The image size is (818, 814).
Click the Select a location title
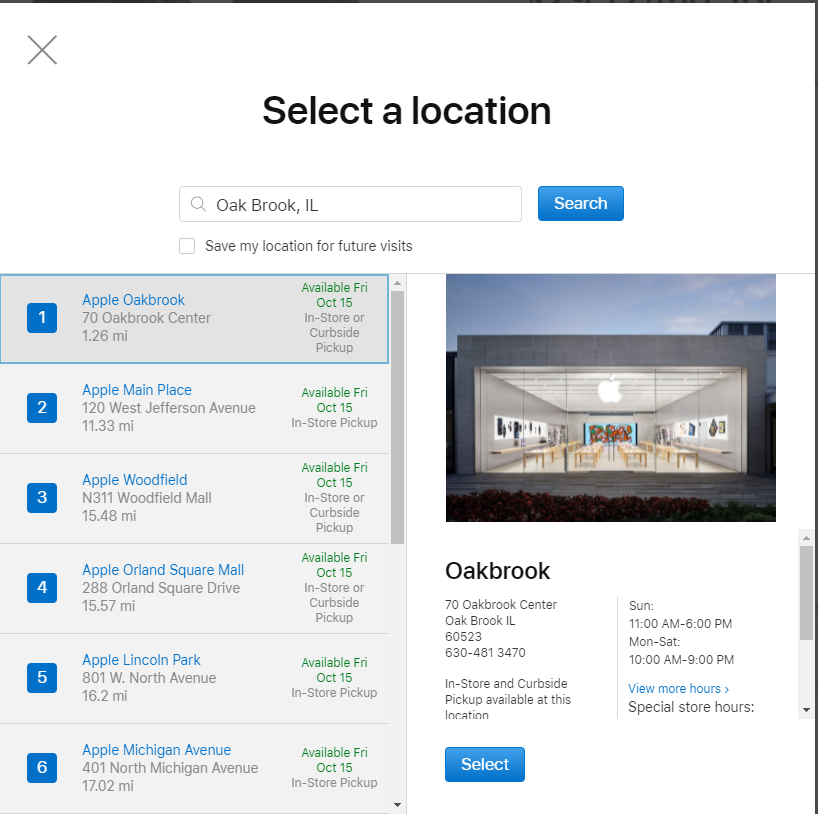pyautogui.click(x=407, y=111)
